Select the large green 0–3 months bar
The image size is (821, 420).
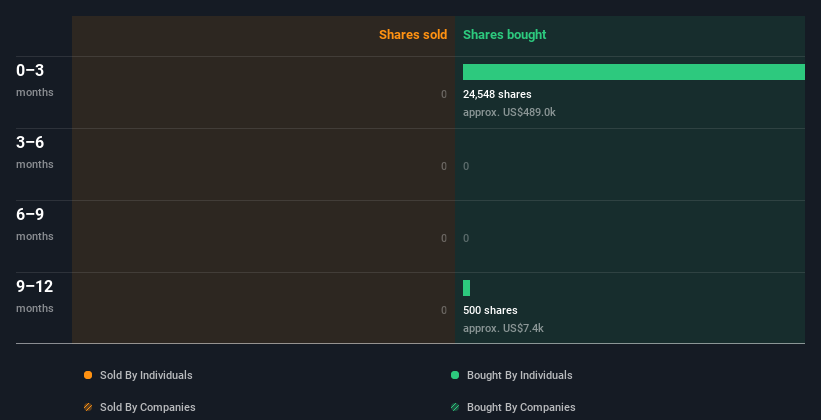pyautogui.click(x=634, y=72)
